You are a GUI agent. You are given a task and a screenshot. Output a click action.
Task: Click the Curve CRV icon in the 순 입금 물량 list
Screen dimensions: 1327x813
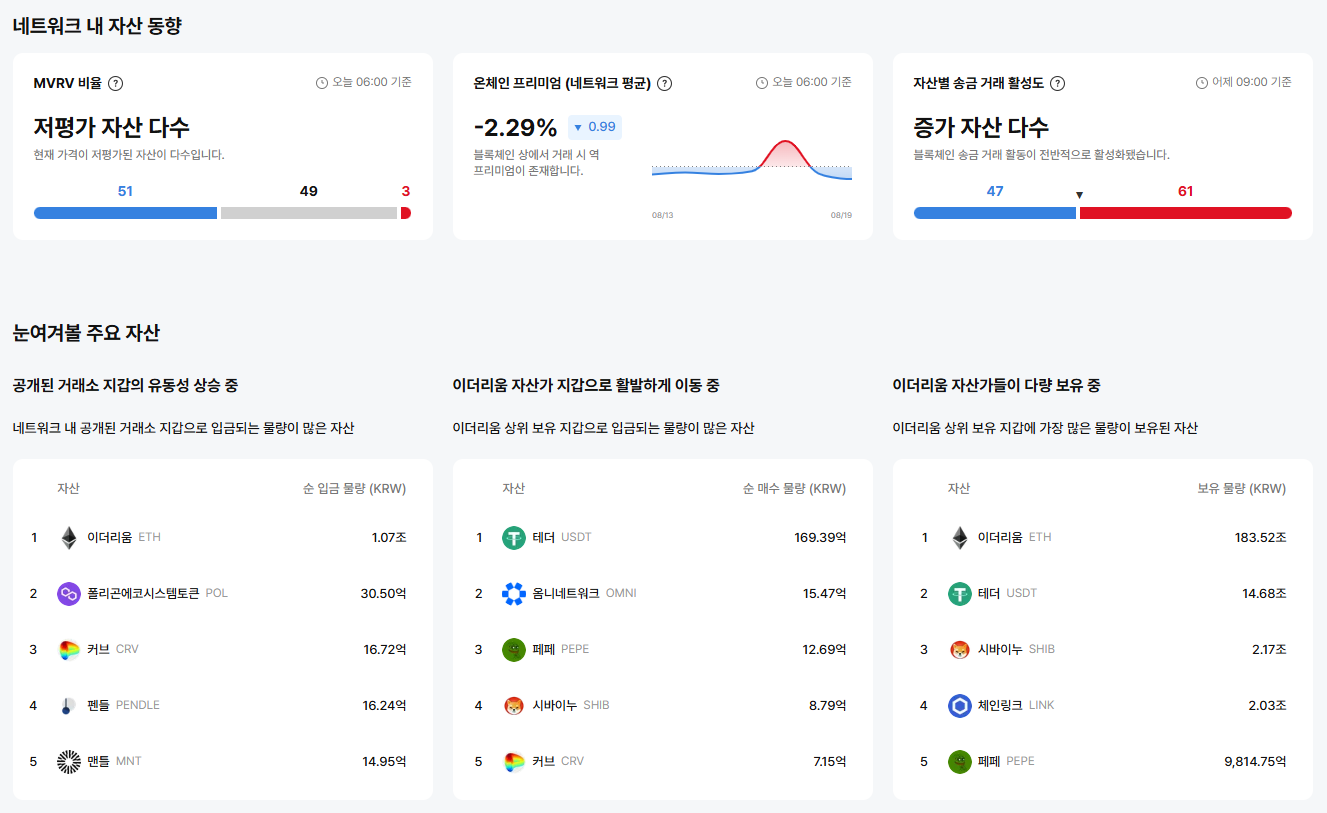click(x=69, y=650)
